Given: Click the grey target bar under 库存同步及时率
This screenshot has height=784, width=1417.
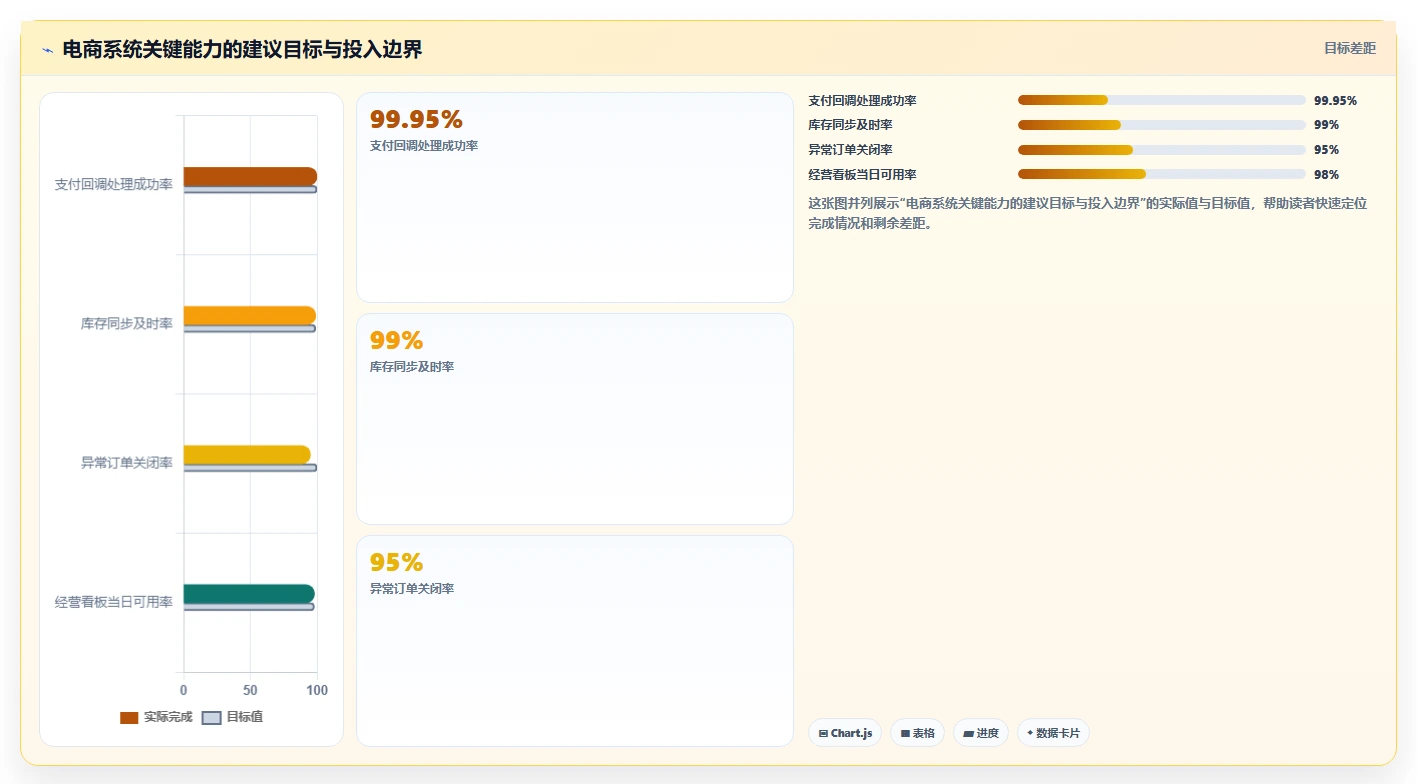Looking at the screenshot, I should click(249, 329).
